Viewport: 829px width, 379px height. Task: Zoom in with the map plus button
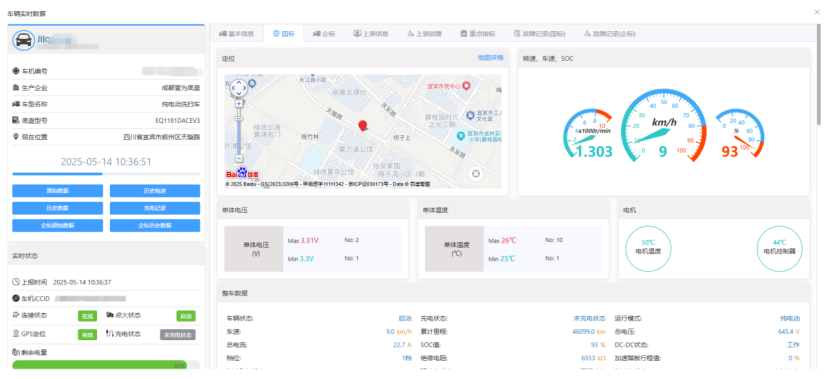click(238, 104)
